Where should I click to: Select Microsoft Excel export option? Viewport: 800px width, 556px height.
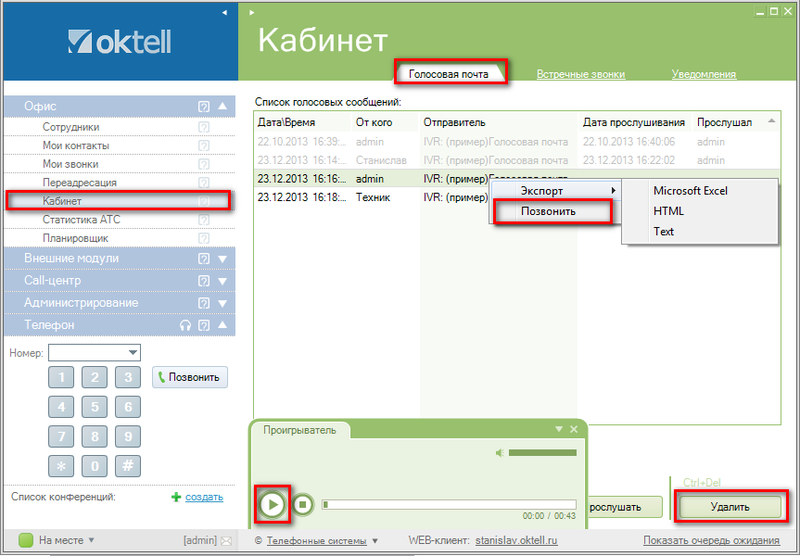coord(690,191)
